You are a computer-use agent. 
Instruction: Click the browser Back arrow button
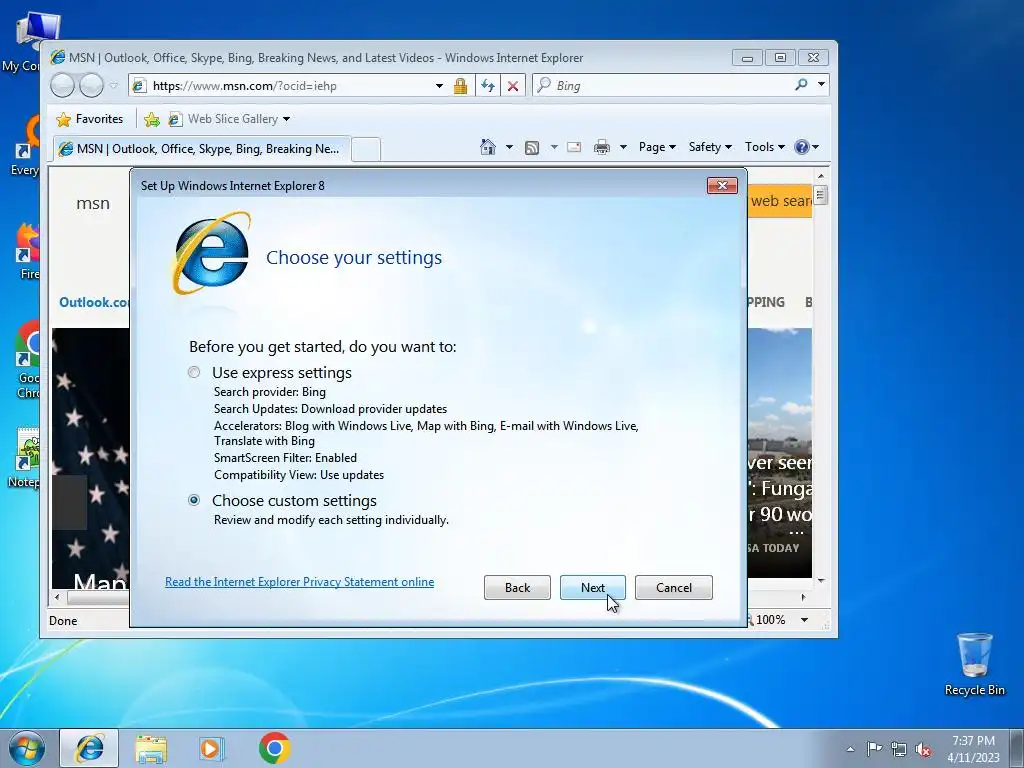(x=63, y=86)
